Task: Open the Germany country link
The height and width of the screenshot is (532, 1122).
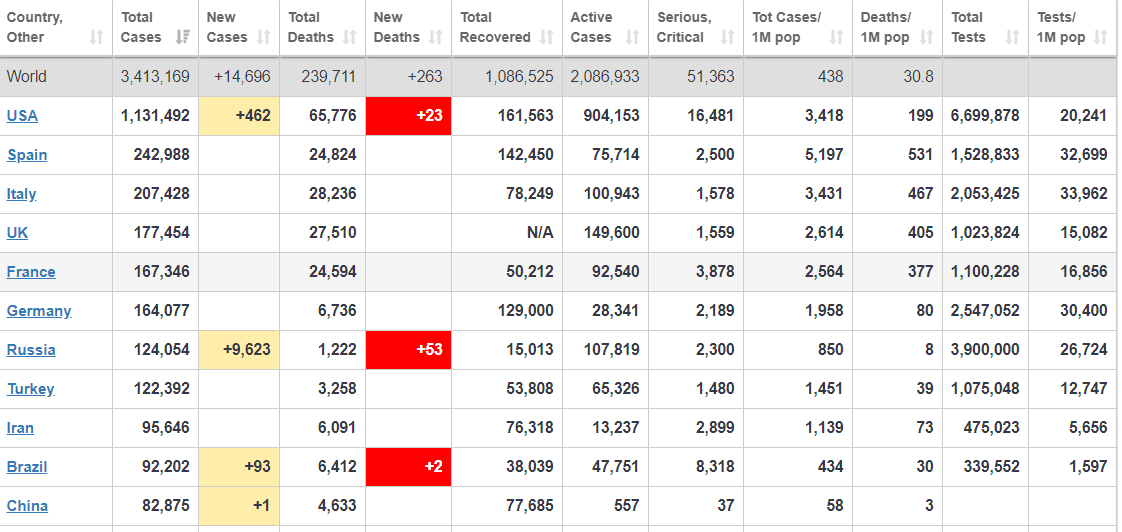Action: coord(39,311)
